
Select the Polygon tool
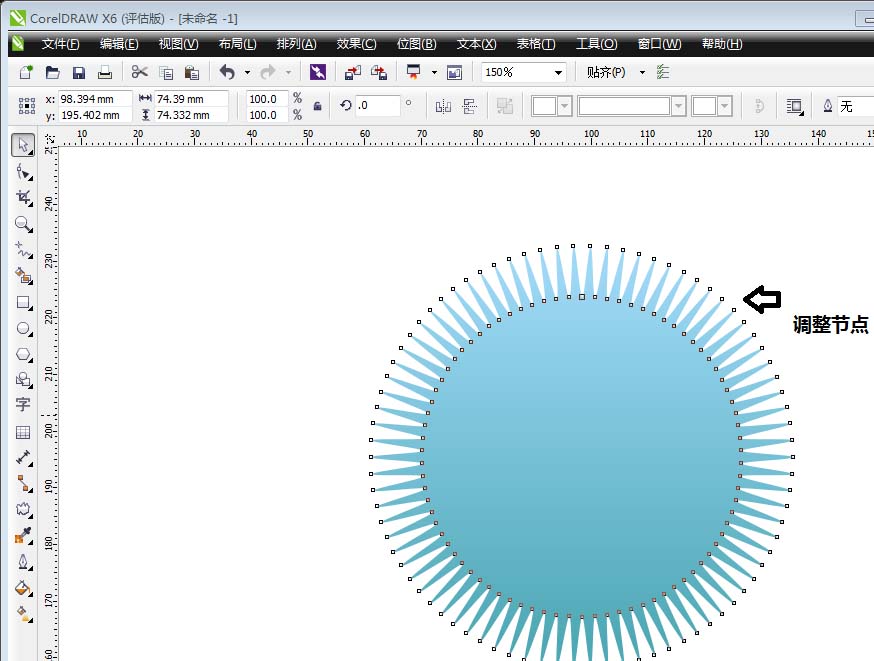(22, 354)
